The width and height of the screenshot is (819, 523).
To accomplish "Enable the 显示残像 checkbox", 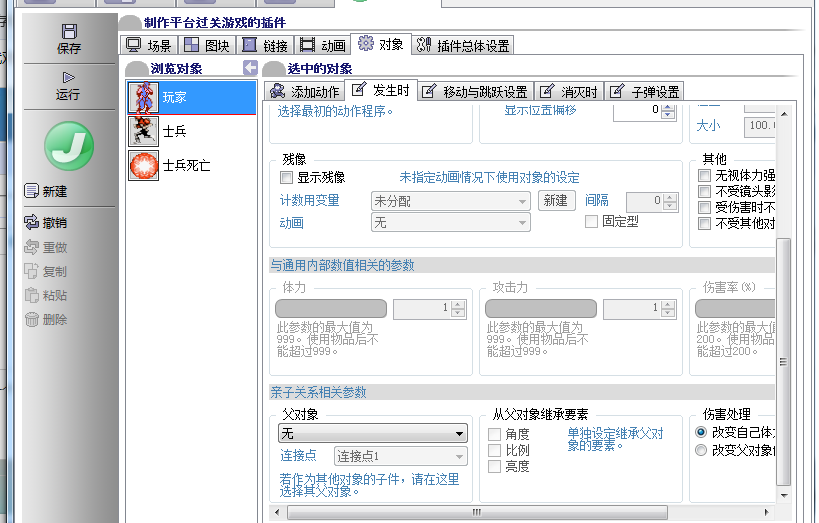I will pyautogui.click(x=286, y=178).
